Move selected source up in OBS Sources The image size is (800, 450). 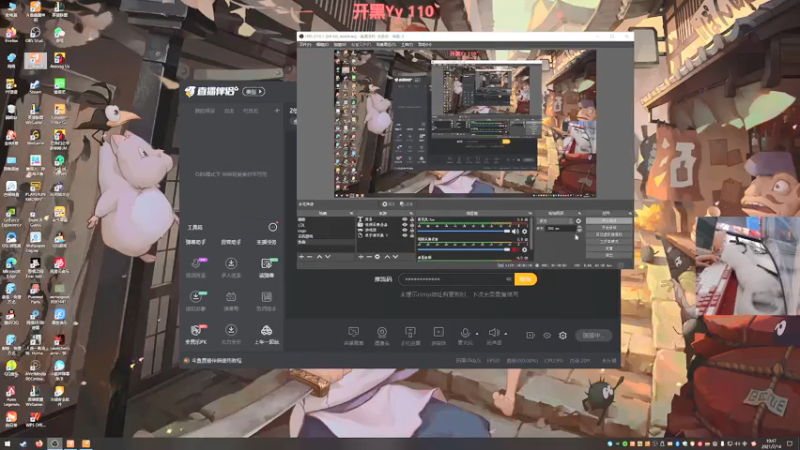pyautogui.click(x=387, y=257)
